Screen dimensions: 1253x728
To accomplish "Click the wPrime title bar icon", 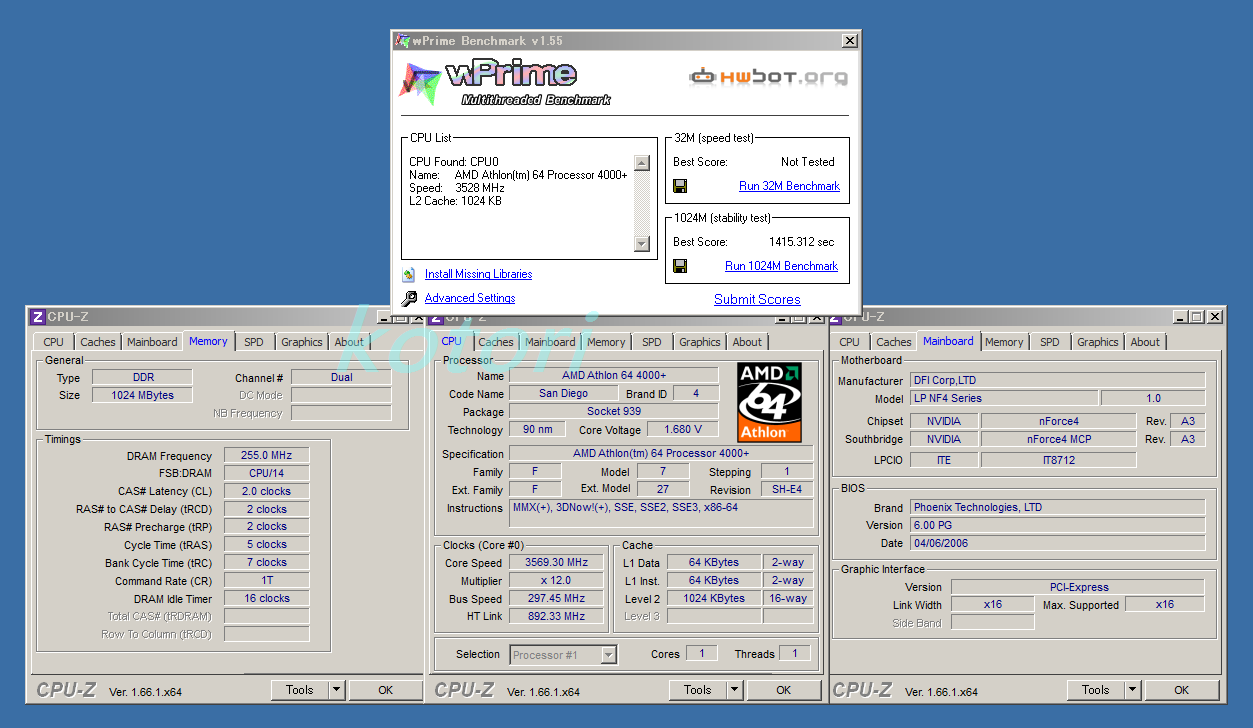I will pos(401,41).
